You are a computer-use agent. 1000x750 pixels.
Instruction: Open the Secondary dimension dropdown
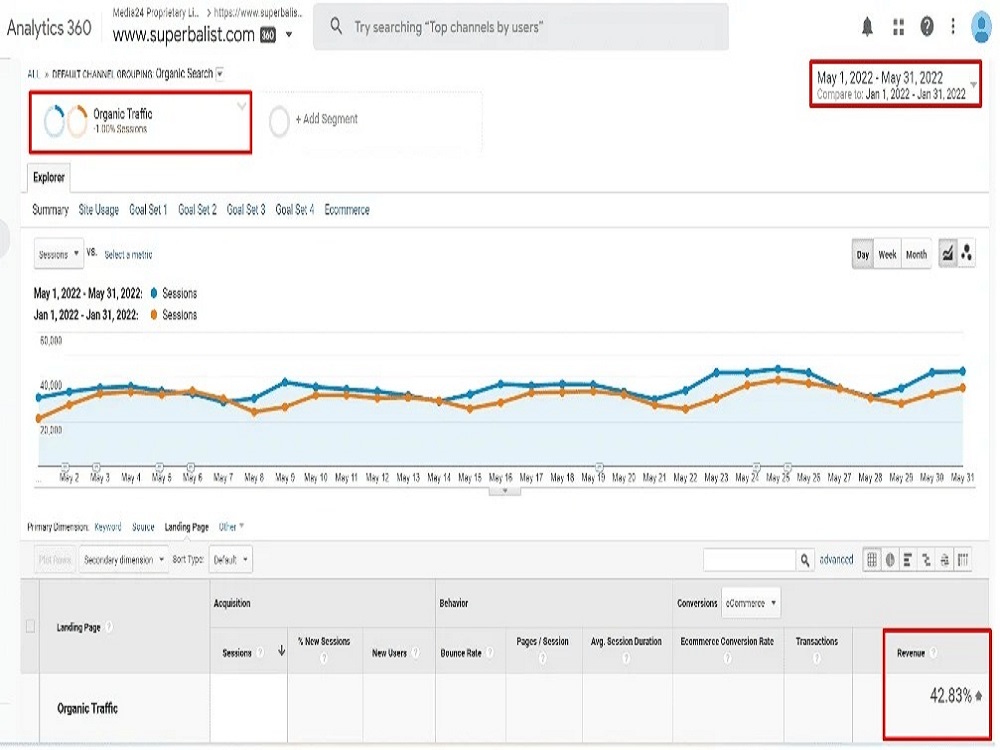pyautogui.click(x=124, y=560)
